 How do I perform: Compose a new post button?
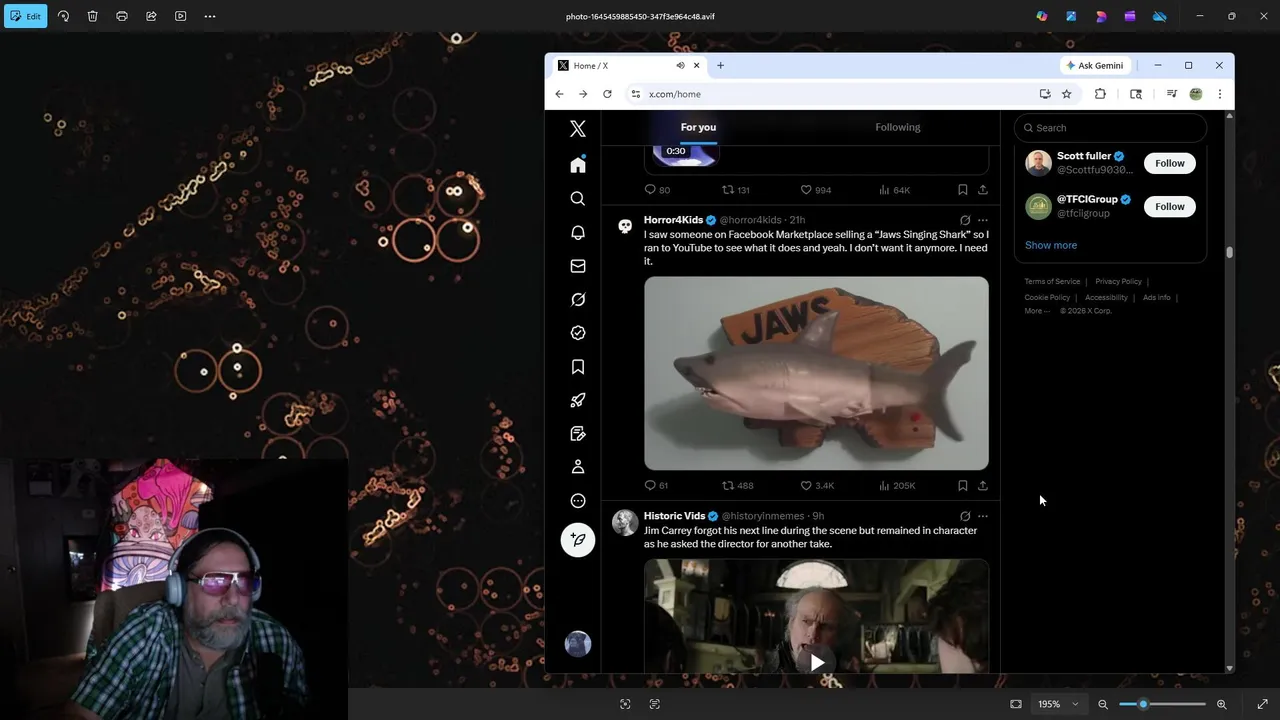coord(578,540)
